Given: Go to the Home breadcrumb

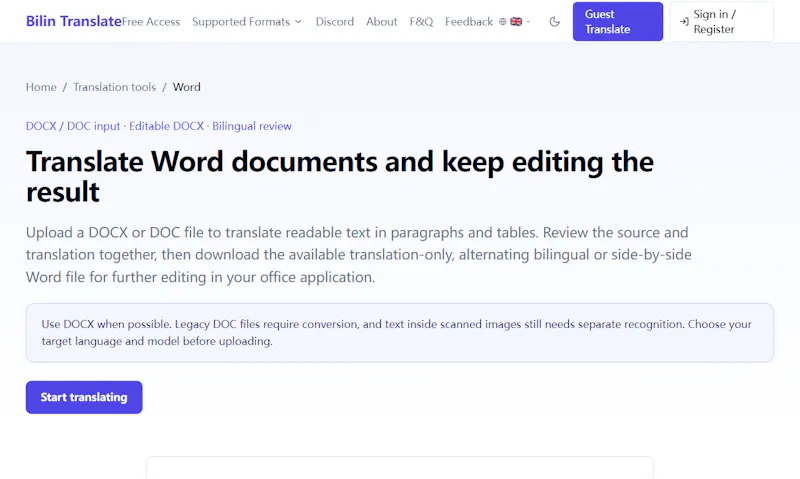Looking at the screenshot, I should [x=41, y=87].
